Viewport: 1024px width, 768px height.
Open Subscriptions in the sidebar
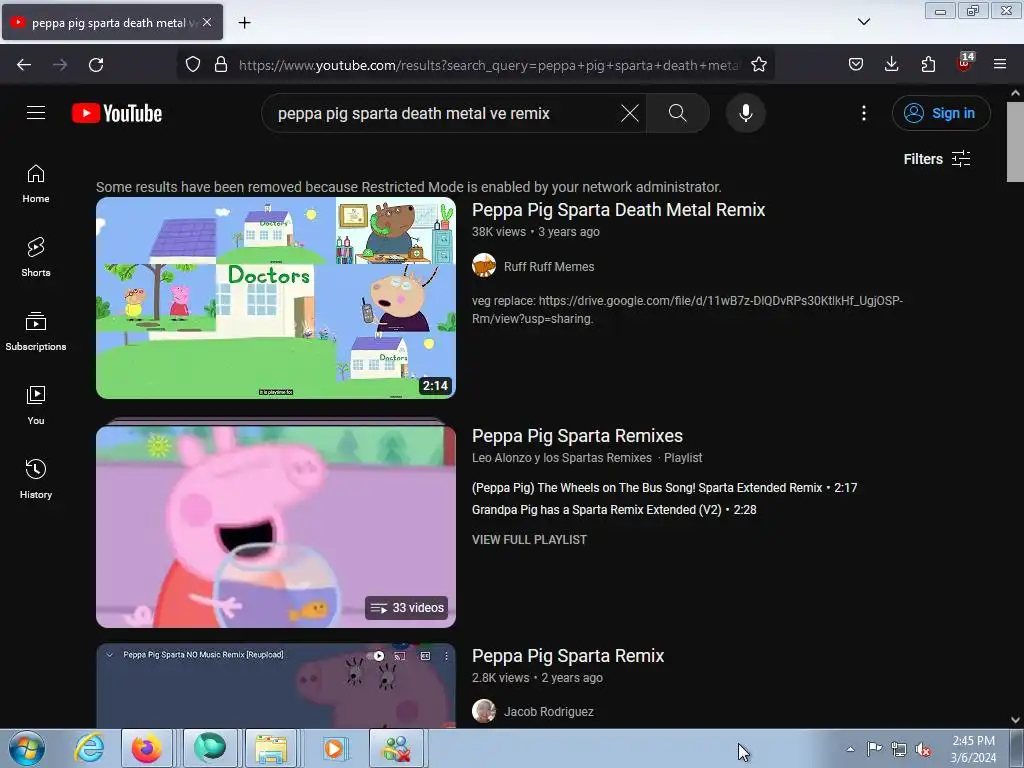pyautogui.click(x=36, y=331)
